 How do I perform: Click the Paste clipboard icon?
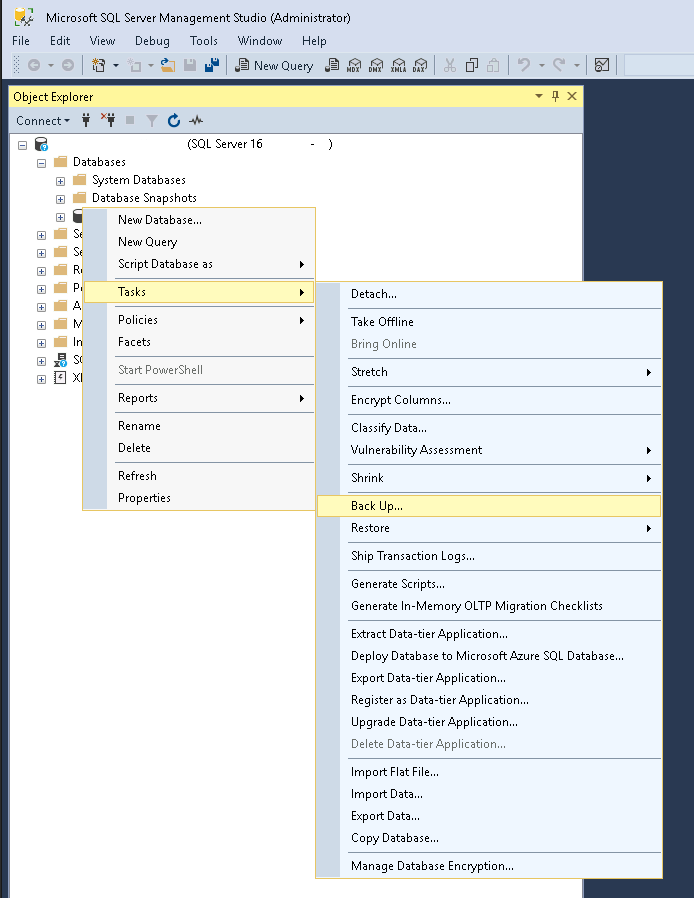(493, 65)
